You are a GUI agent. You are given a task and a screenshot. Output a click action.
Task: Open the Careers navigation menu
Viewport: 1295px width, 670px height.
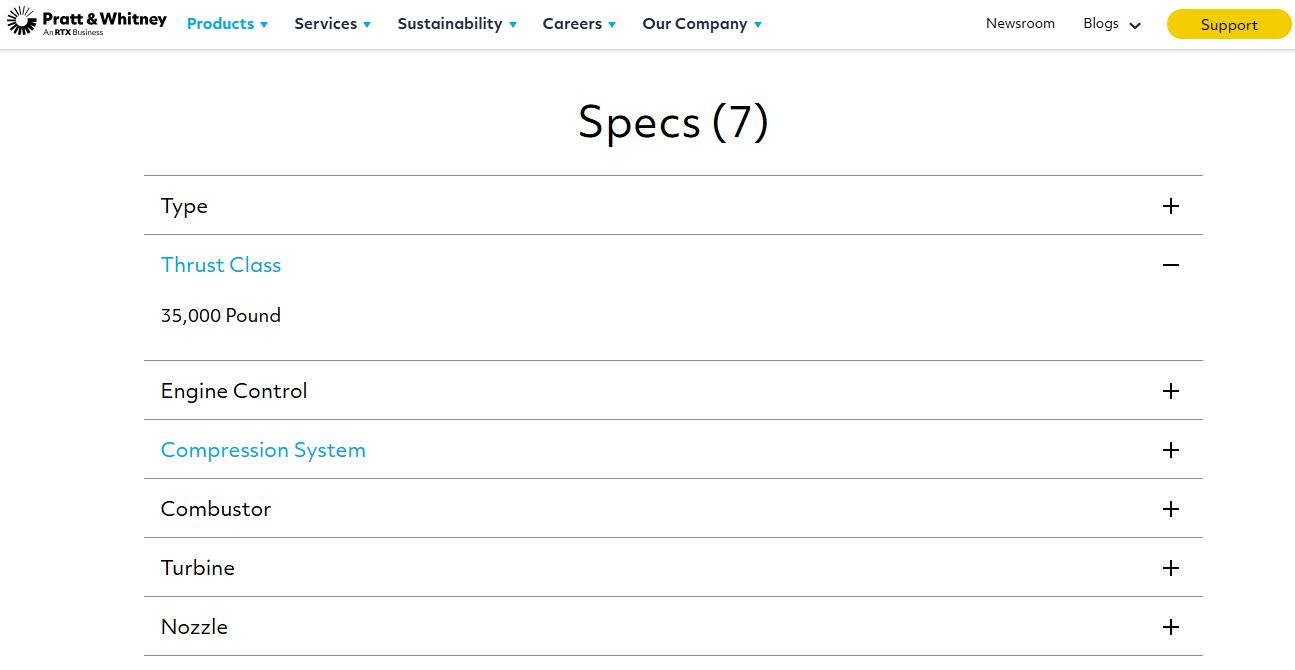(579, 24)
